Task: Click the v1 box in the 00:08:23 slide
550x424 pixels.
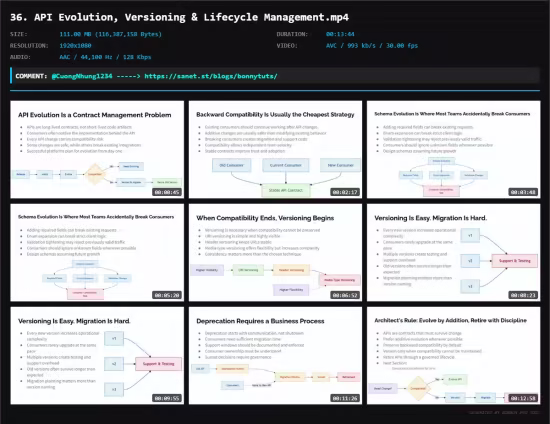Action: (x=470, y=236)
